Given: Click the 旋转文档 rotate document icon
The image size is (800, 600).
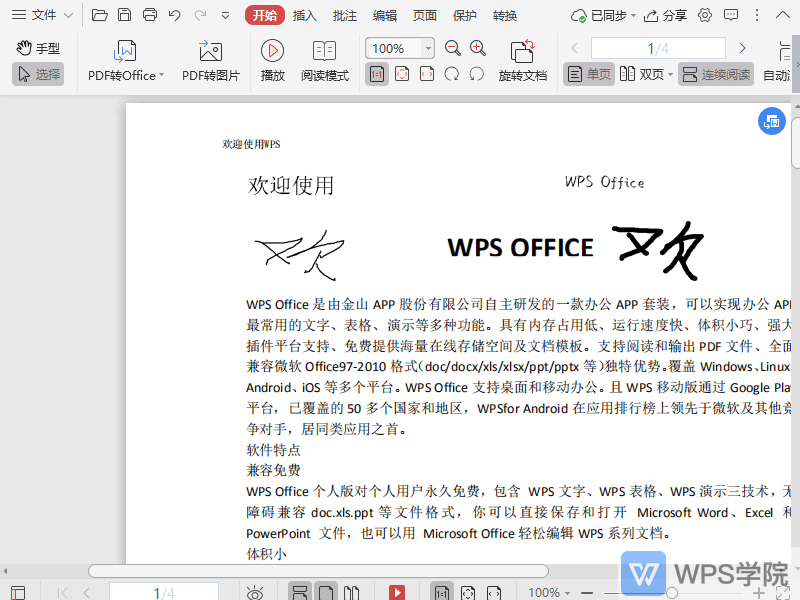Looking at the screenshot, I should pyautogui.click(x=522, y=52).
